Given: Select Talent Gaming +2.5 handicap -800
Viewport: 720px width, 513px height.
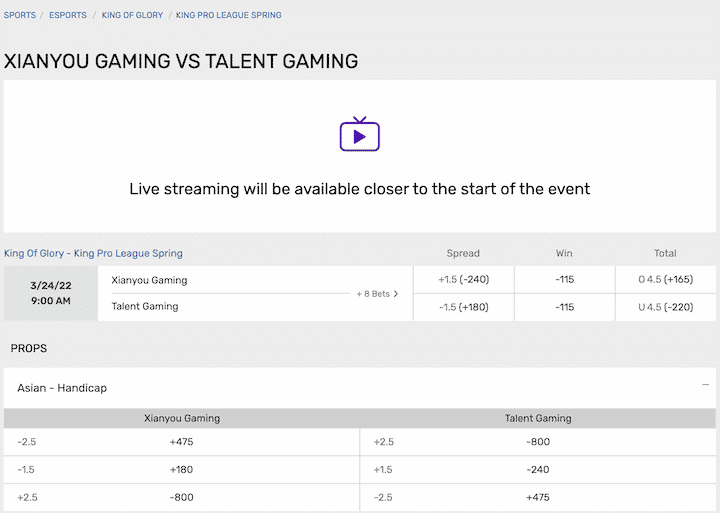Looking at the screenshot, I should [538, 442].
